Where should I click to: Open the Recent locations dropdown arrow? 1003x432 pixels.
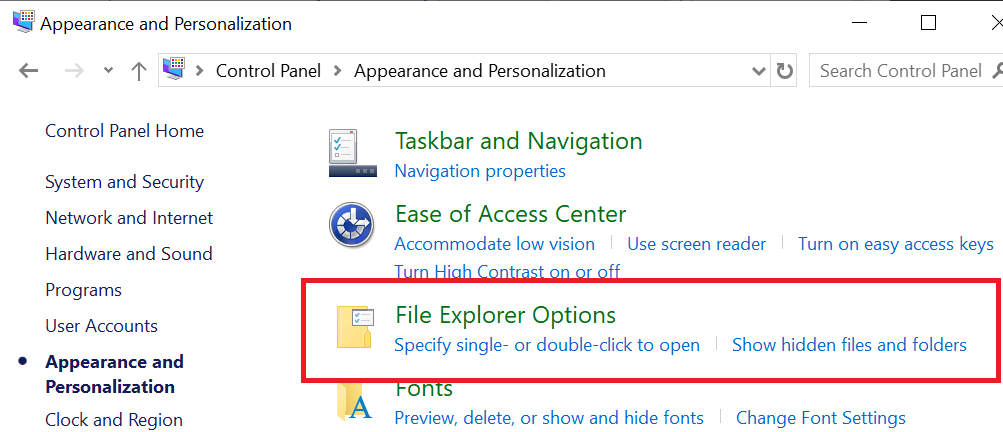108,71
